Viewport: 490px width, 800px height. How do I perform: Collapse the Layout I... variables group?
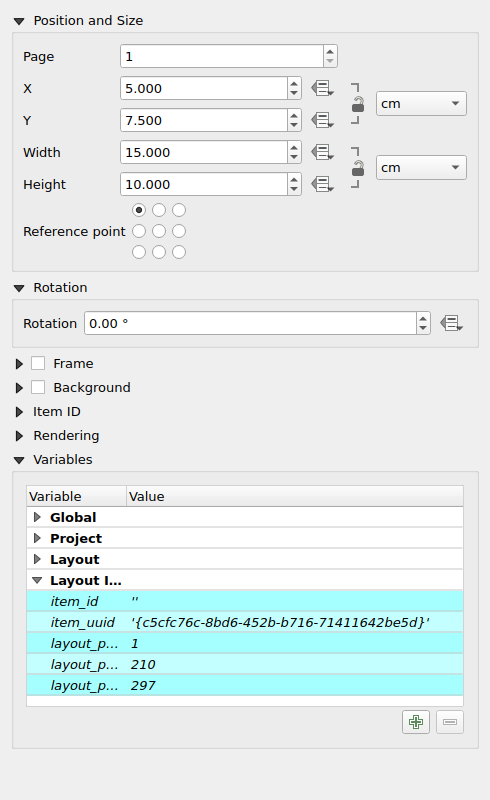37,581
